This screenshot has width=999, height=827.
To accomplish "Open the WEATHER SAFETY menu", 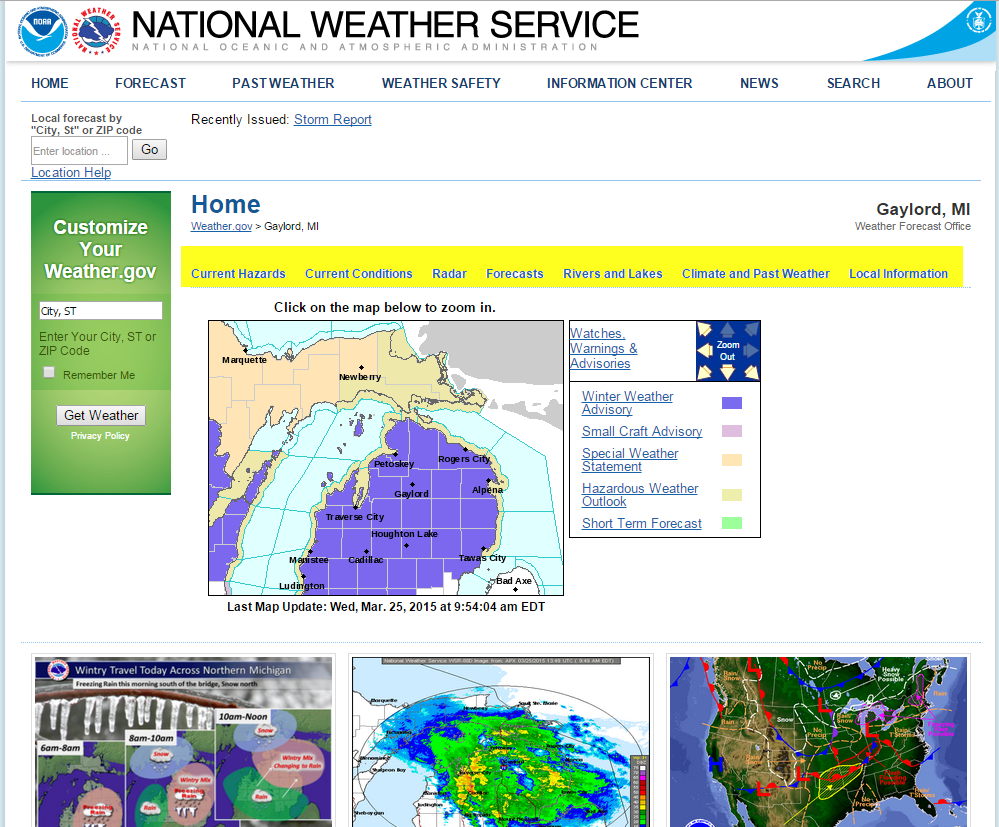I will 441,83.
